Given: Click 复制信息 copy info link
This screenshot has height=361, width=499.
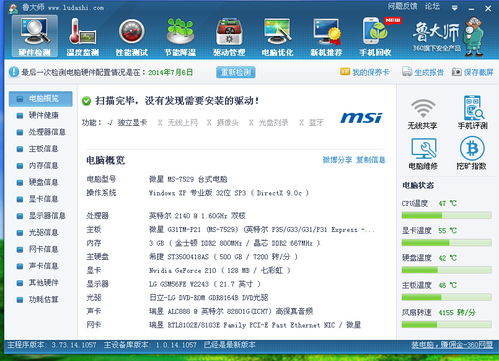Looking at the screenshot, I should coord(371,160).
